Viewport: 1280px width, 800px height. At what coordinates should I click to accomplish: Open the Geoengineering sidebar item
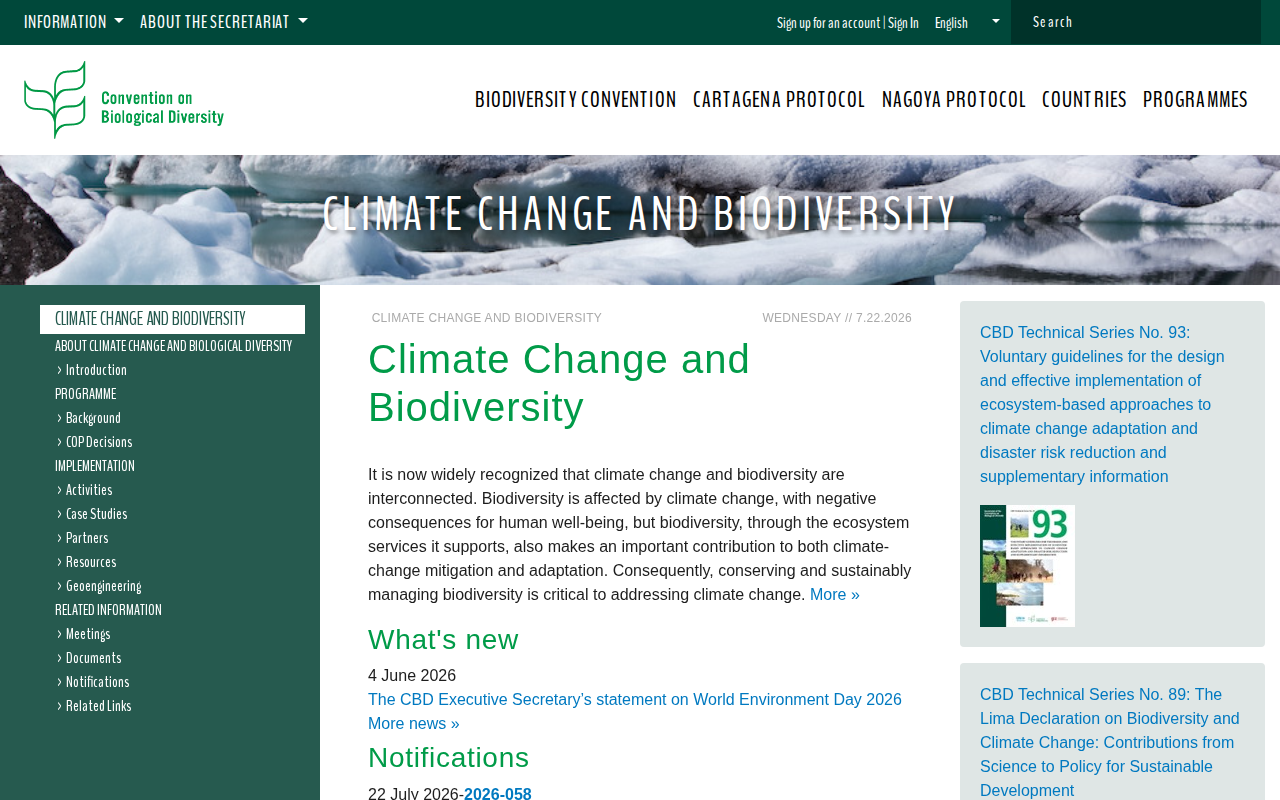pyautogui.click(x=103, y=586)
